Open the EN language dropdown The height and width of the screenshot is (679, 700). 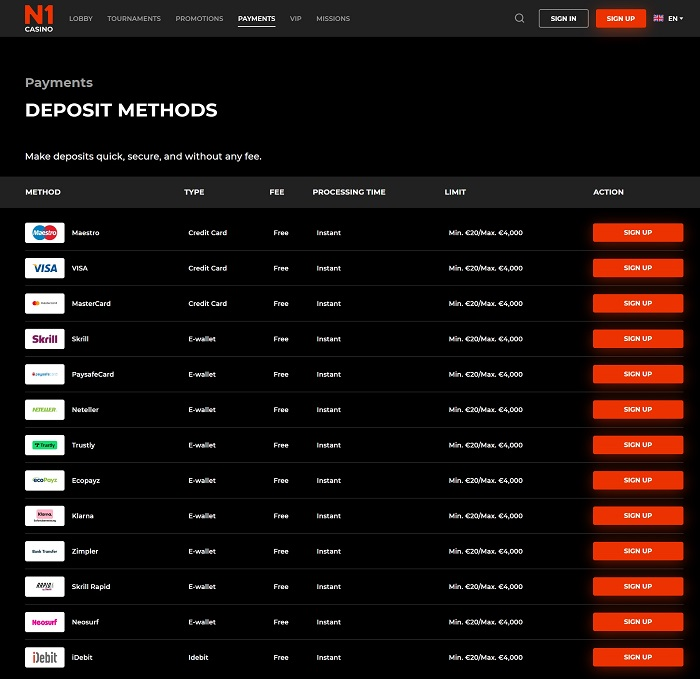tap(675, 18)
